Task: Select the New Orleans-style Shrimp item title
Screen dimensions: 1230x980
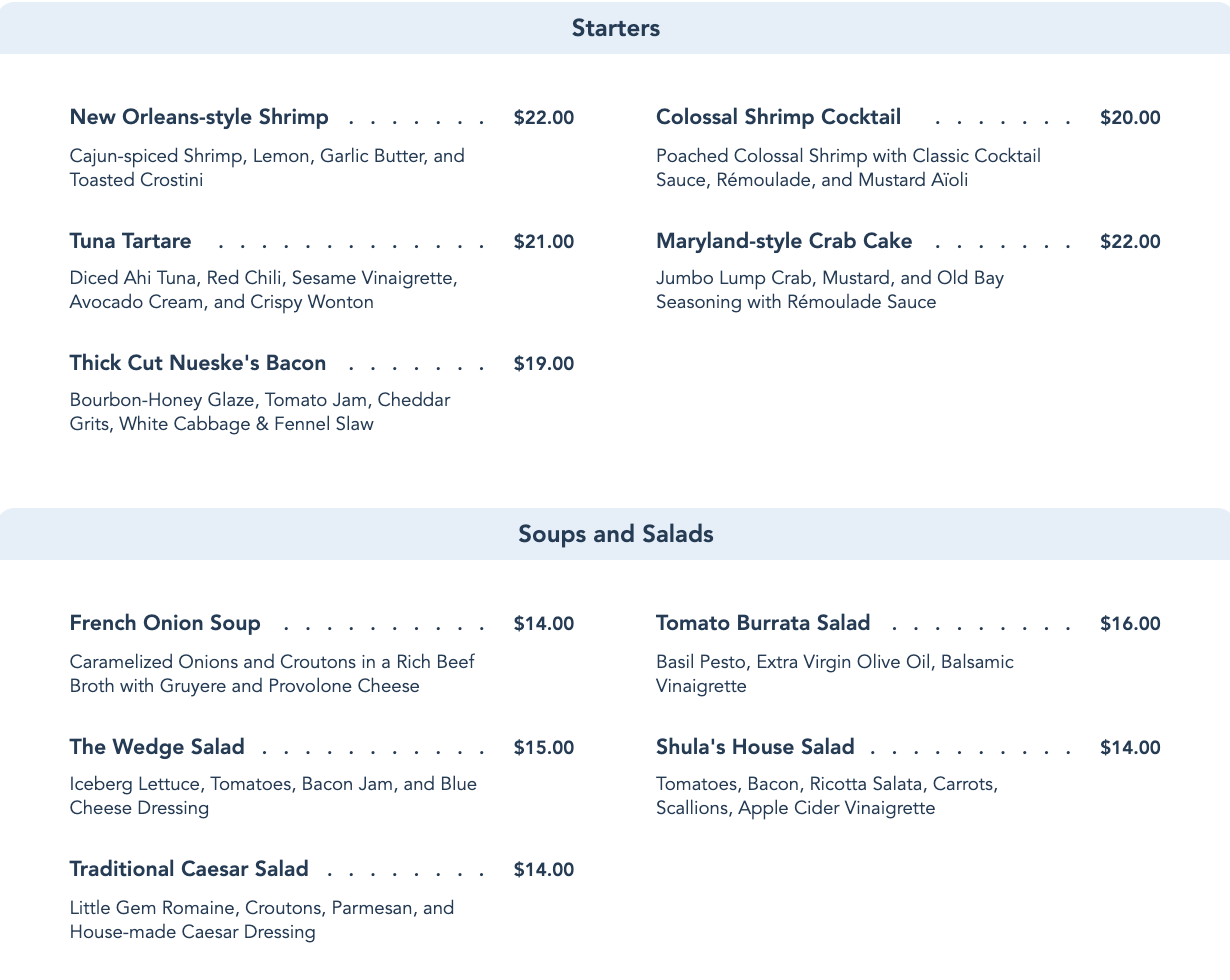Action: pyautogui.click(x=199, y=117)
